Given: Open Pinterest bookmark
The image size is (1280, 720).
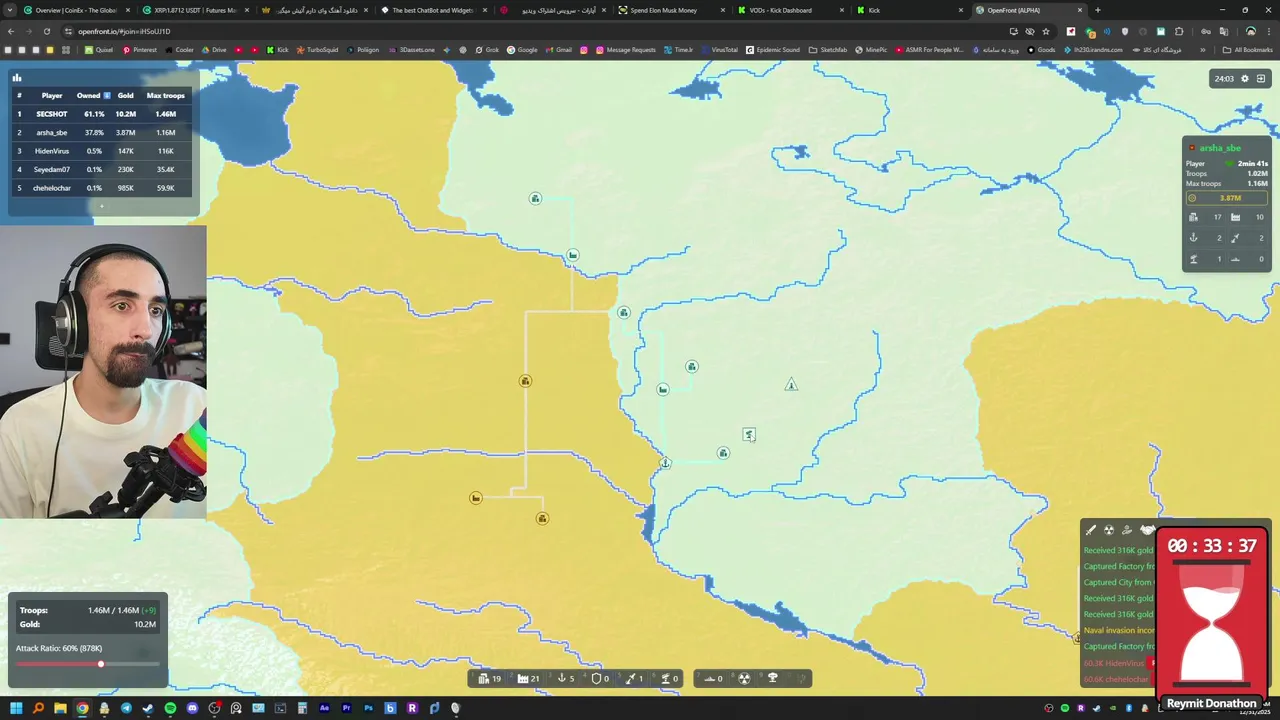Looking at the screenshot, I should coord(139,49).
